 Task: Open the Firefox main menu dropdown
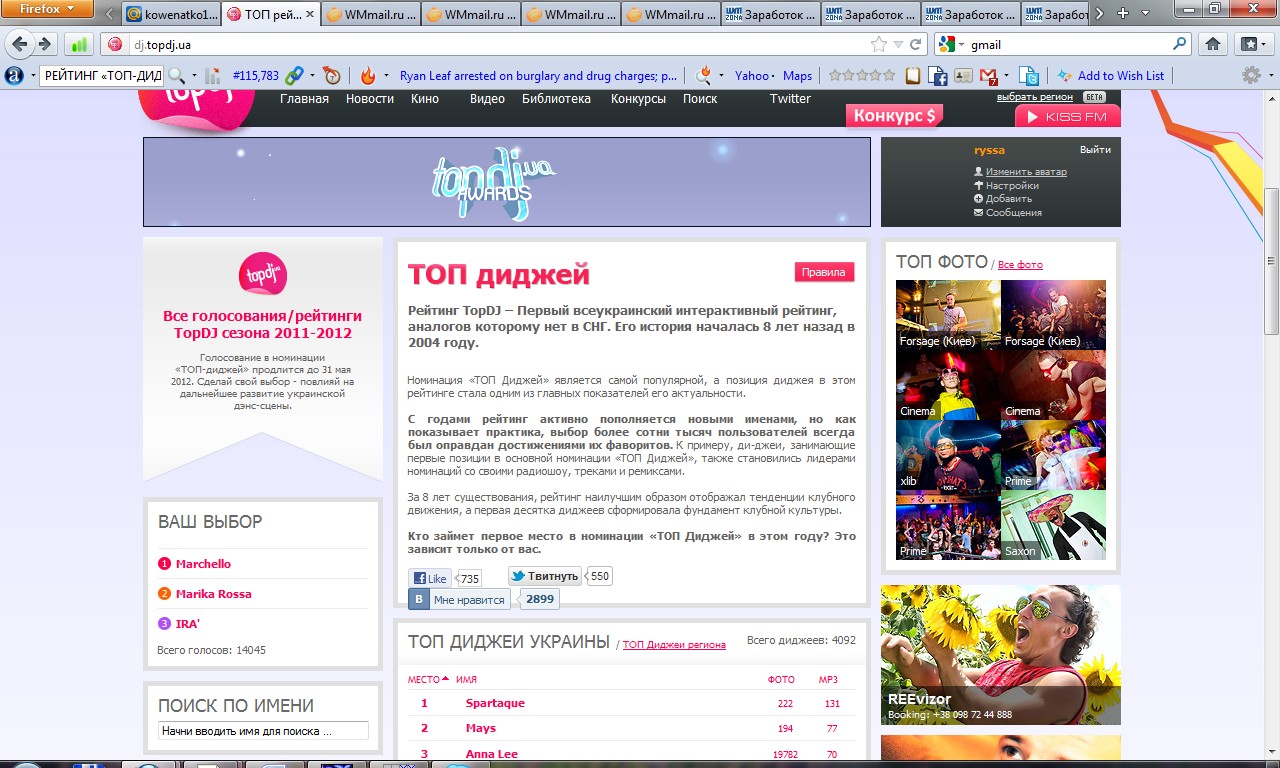48,10
